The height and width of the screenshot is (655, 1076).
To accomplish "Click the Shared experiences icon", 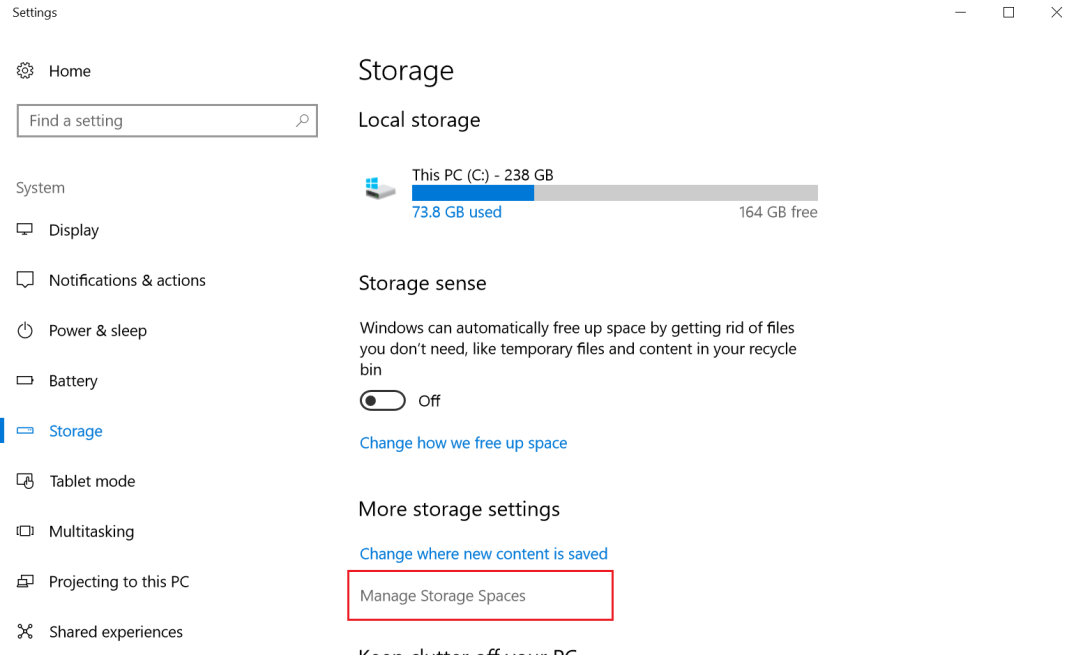I will click(25, 632).
